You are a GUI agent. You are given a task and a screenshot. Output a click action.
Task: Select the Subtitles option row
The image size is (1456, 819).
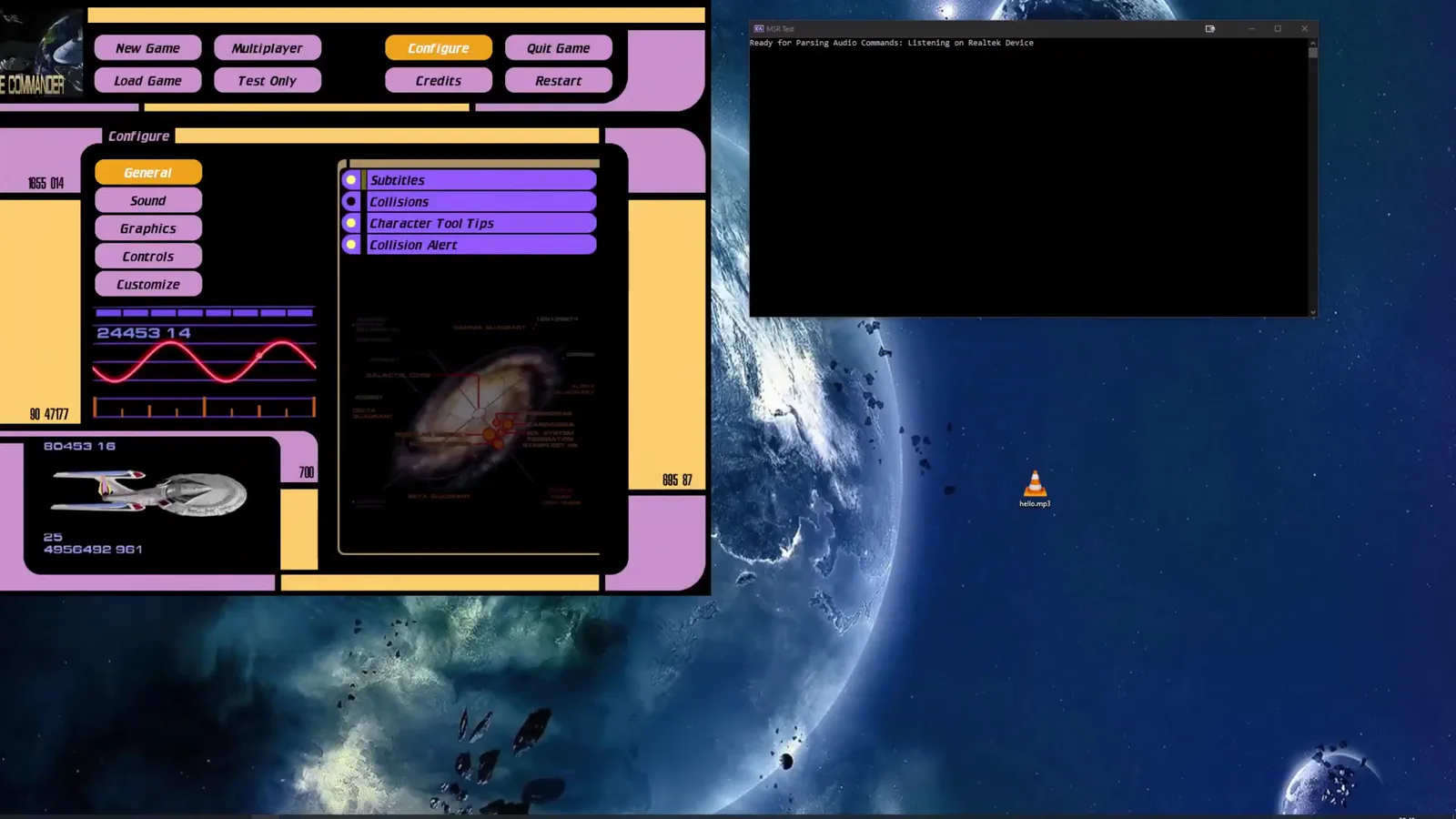pyautogui.click(x=481, y=180)
